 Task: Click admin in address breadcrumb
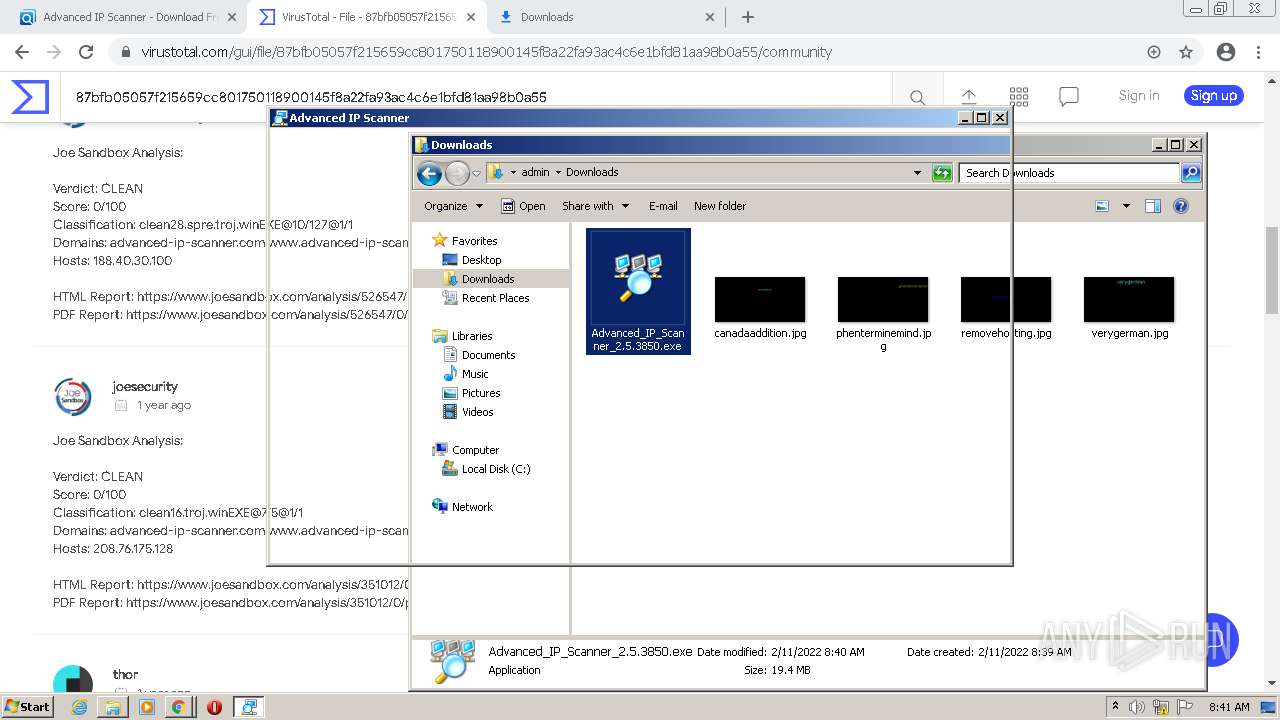pos(535,173)
